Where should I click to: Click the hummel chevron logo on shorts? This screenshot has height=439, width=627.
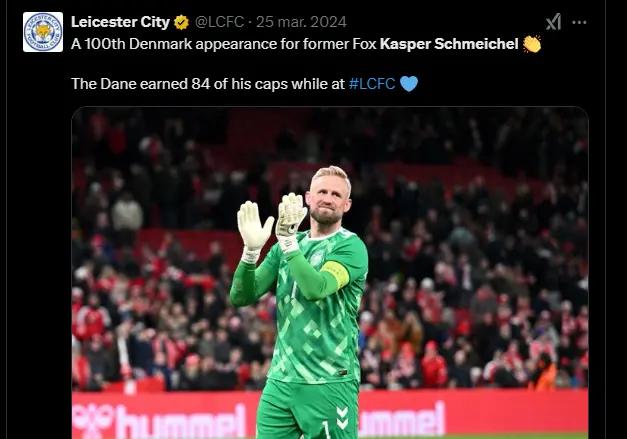click(342, 418)
